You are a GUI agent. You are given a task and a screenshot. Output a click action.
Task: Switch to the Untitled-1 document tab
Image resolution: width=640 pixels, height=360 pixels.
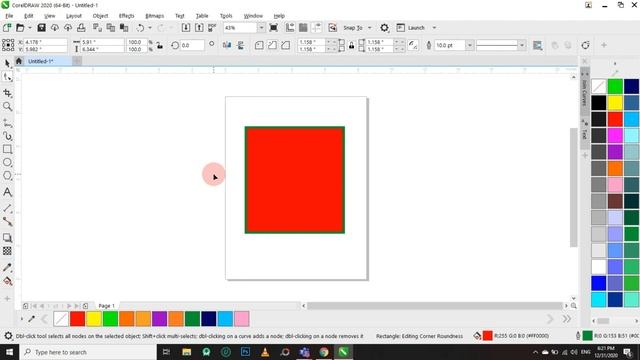[41, 61]
